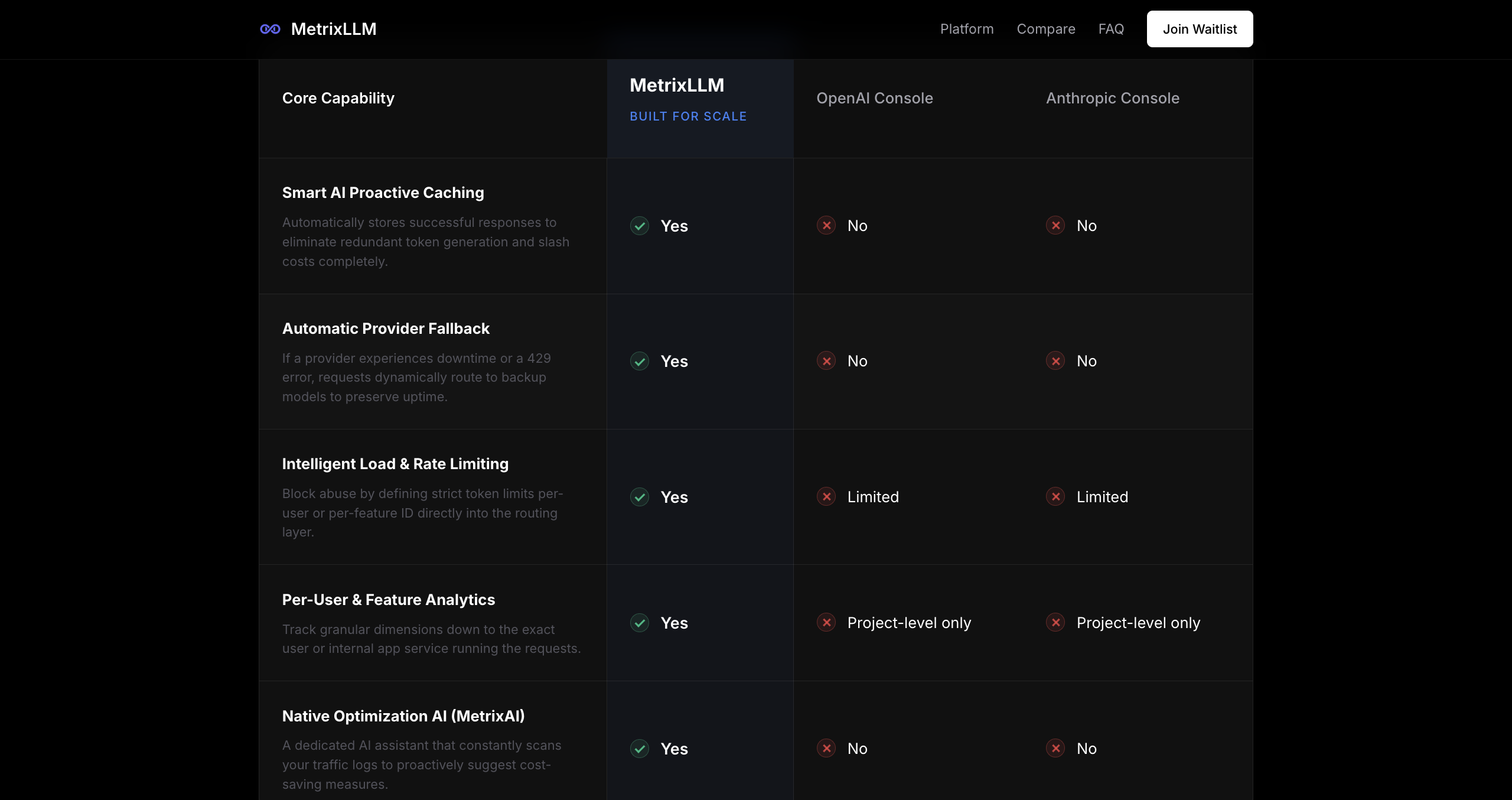Click Anthropic red X icon beside Project-level only
Image resolution: width=1512 pixels, height=800 pixels.
click(x=1055, y=622)
